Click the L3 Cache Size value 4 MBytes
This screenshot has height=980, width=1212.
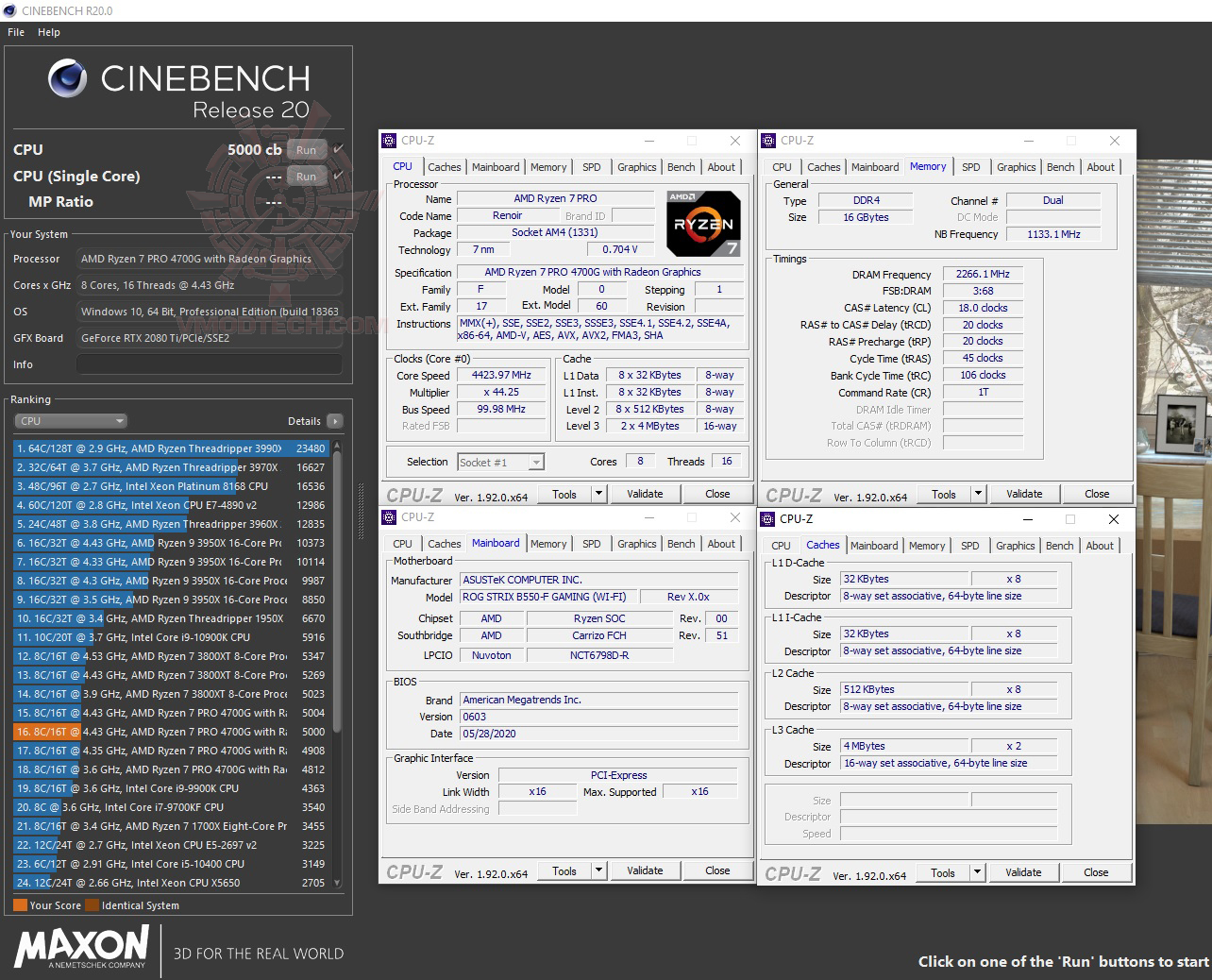(904, 746)
